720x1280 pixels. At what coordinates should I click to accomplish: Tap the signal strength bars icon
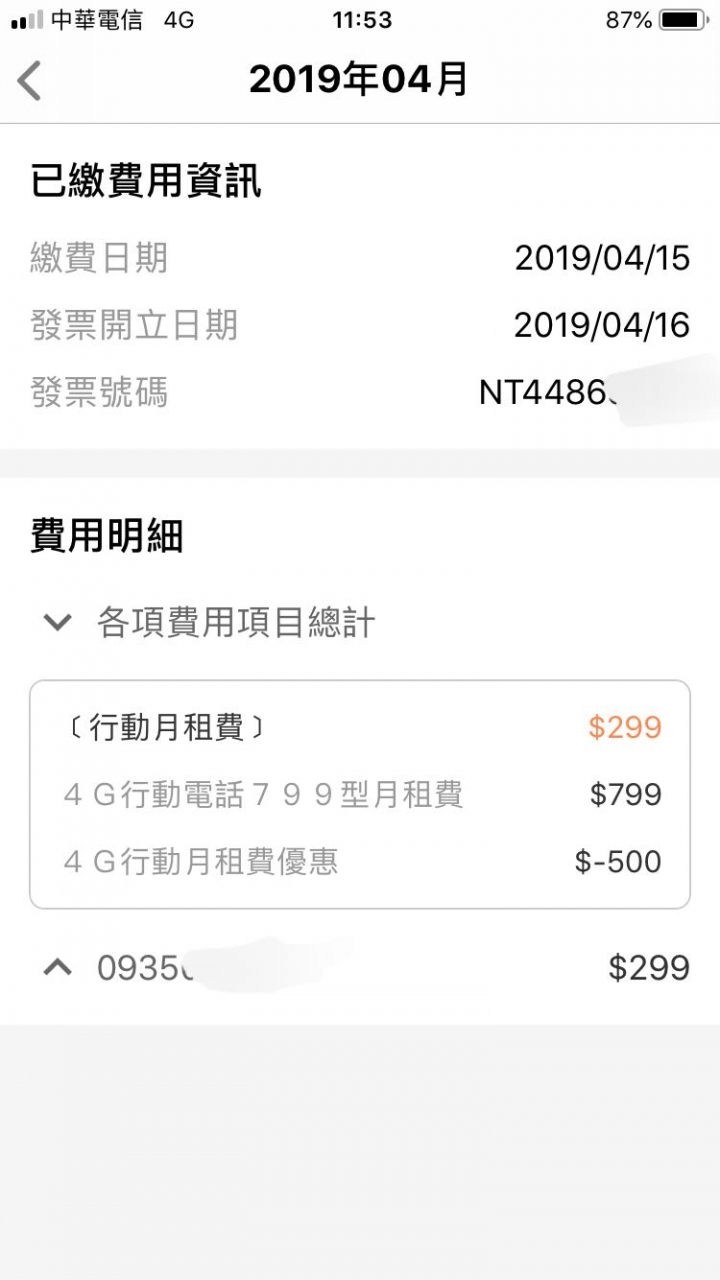point(26,19)
